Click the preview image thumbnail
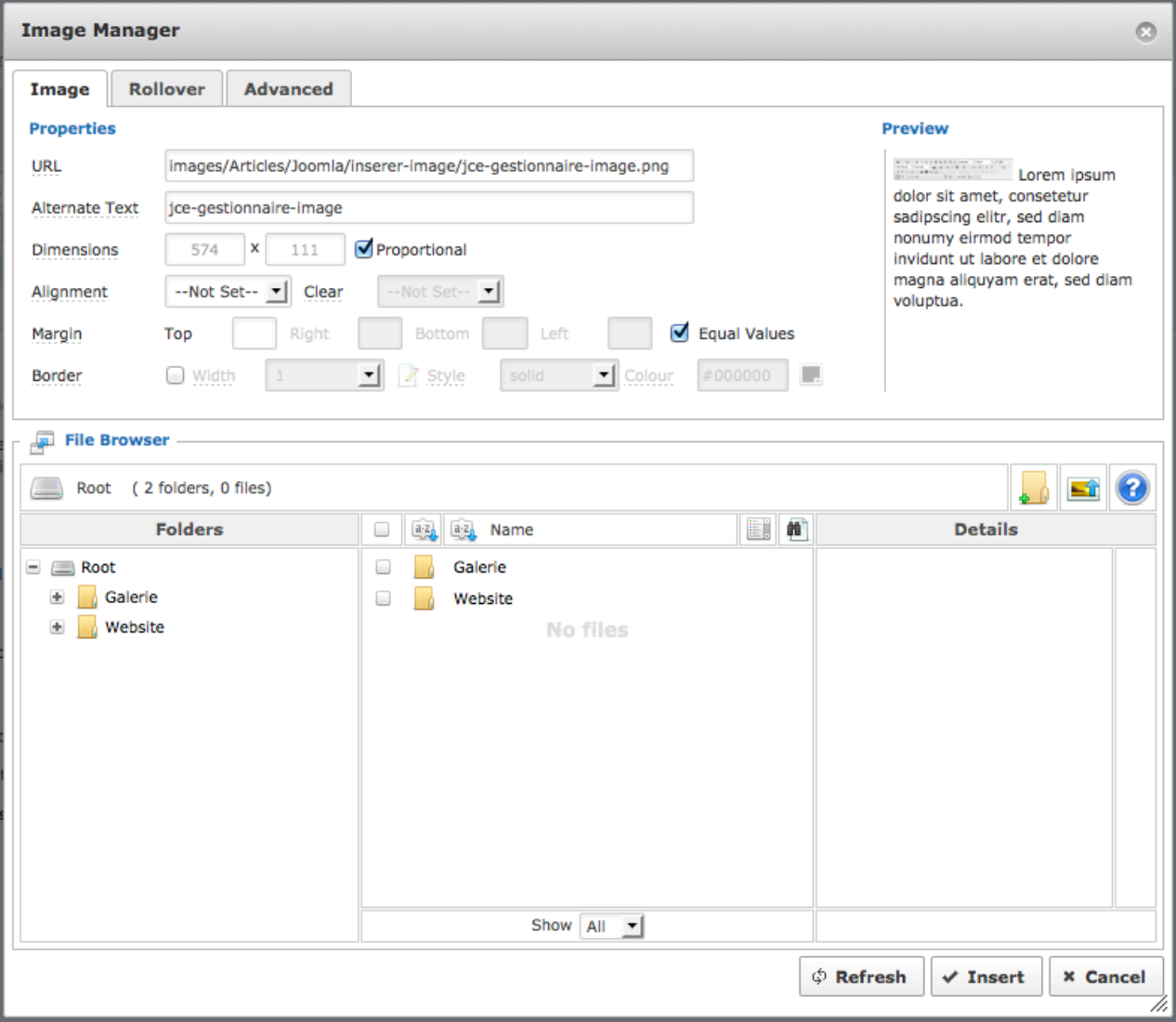The height and width of the screenshot is (1022, 1176). pos(953,169)
